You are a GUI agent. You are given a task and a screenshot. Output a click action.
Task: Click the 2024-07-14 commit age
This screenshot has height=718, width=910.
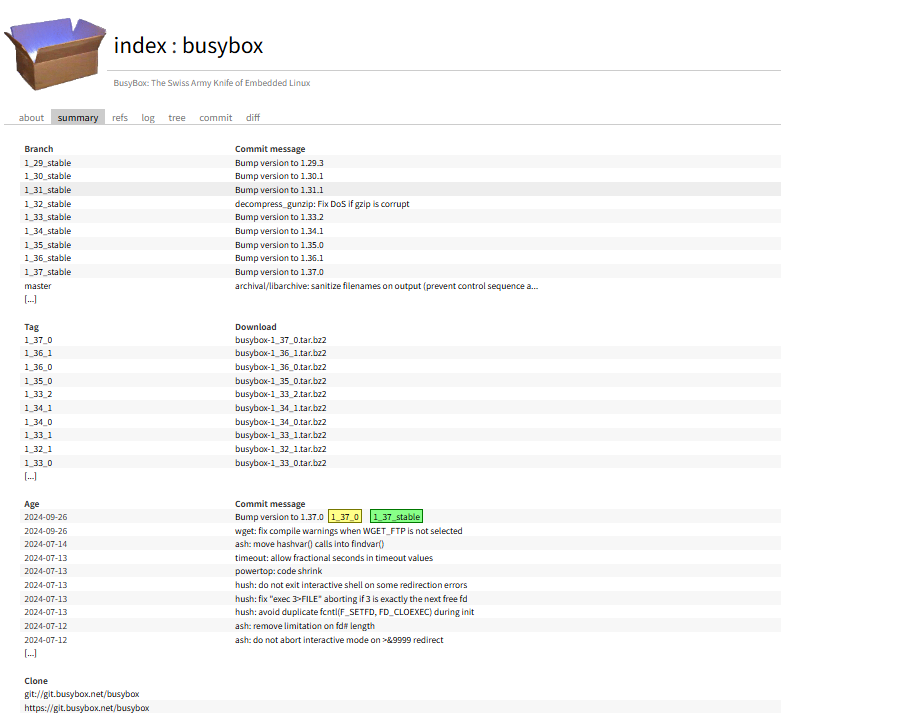coord(46,544)
